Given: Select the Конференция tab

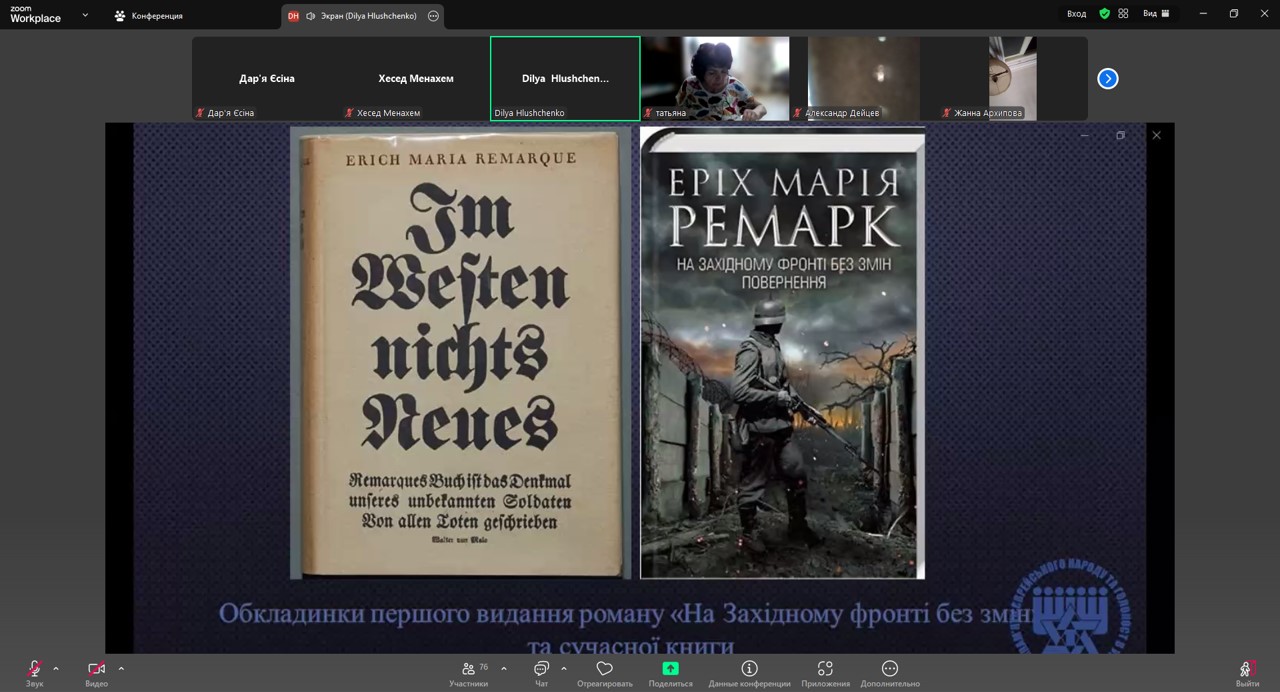Looking at the screenshot, I should click(x=149, y=16).
